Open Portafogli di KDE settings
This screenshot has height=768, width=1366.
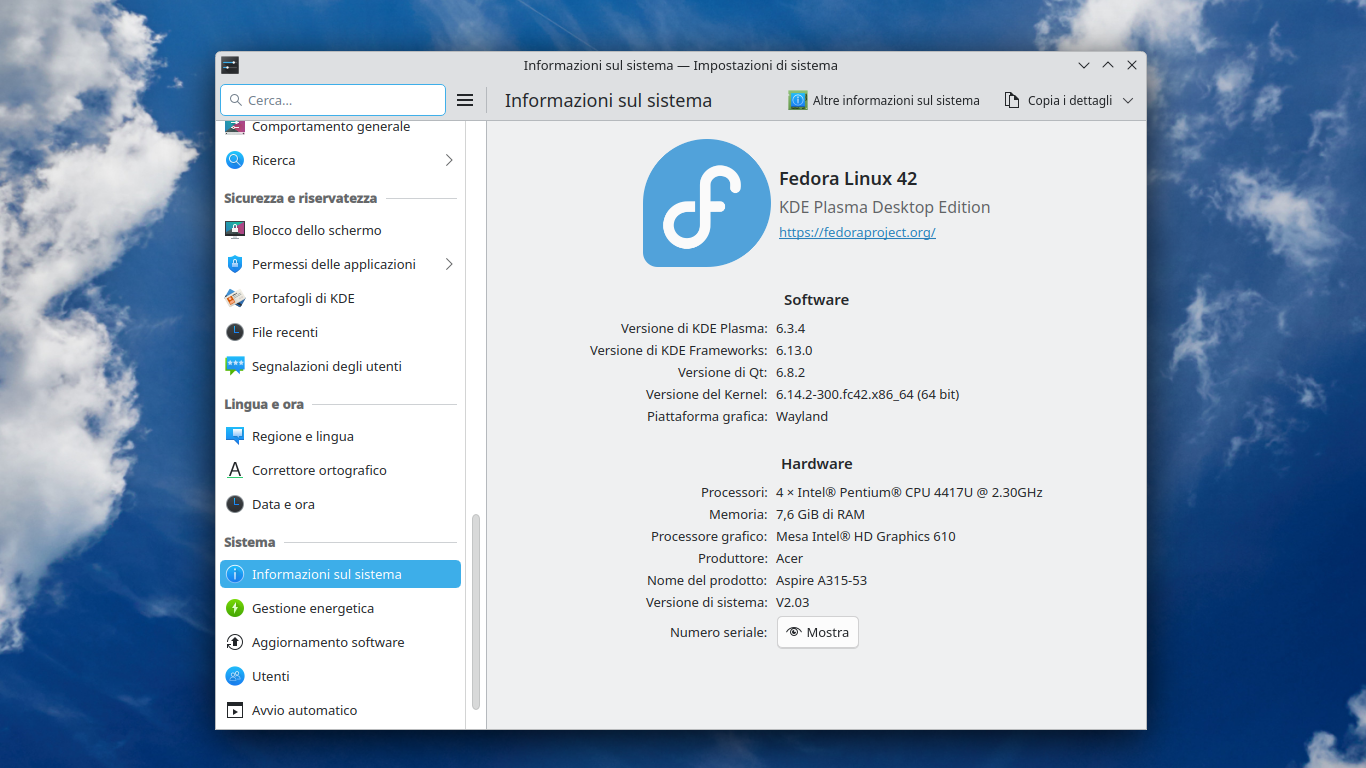point(234,298)
